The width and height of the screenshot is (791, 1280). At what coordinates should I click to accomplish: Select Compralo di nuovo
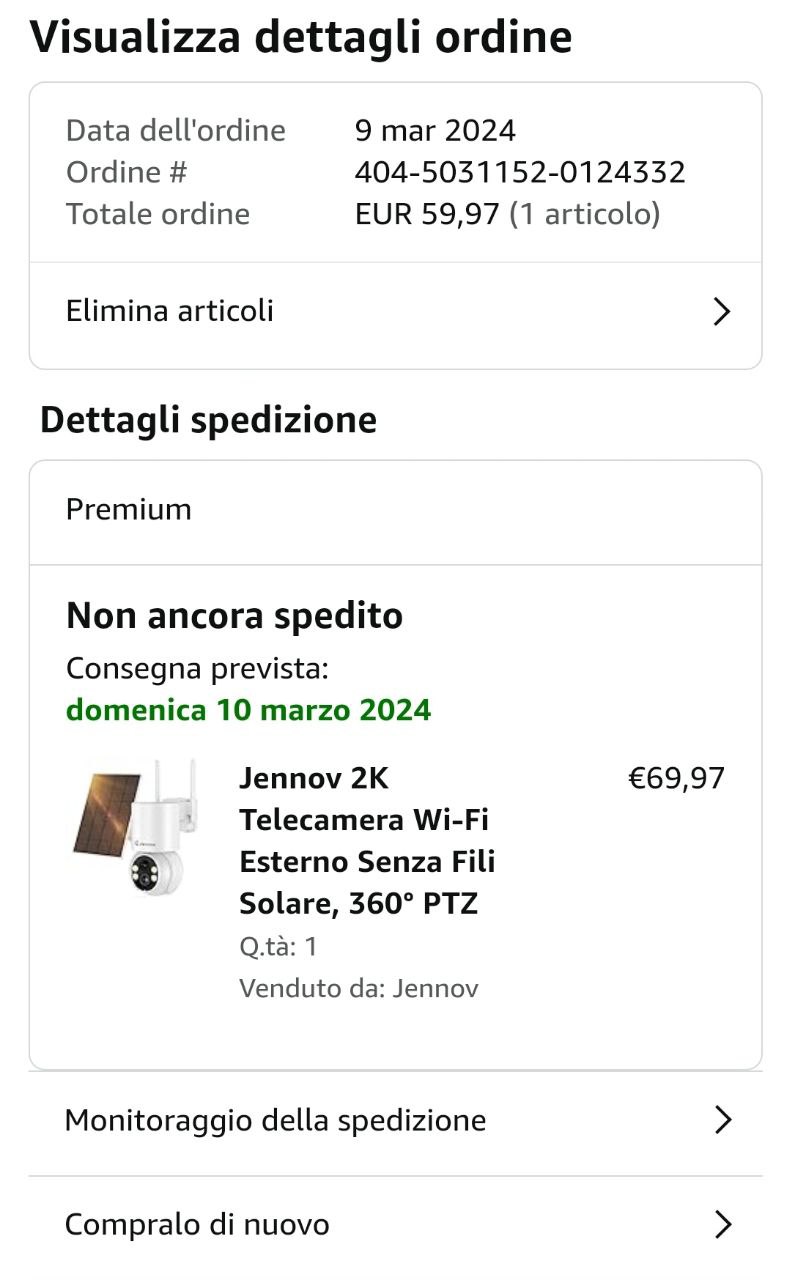click(x=197, y=1224)
